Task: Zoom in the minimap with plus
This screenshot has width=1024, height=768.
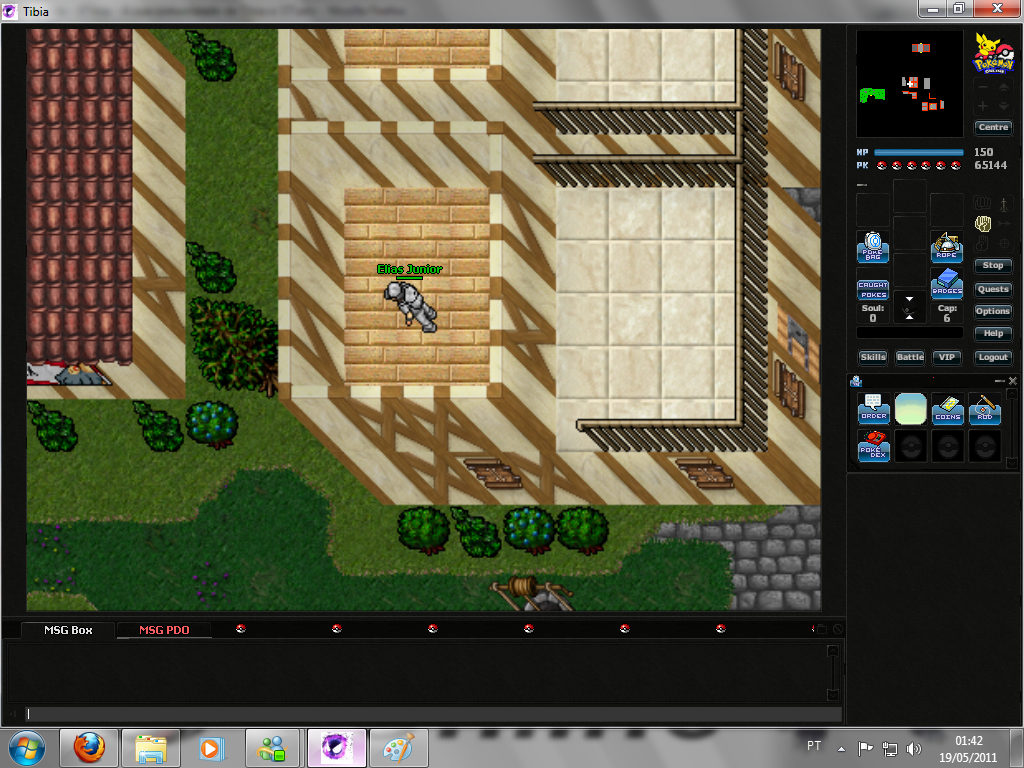Action: click(x=983, y=105)
